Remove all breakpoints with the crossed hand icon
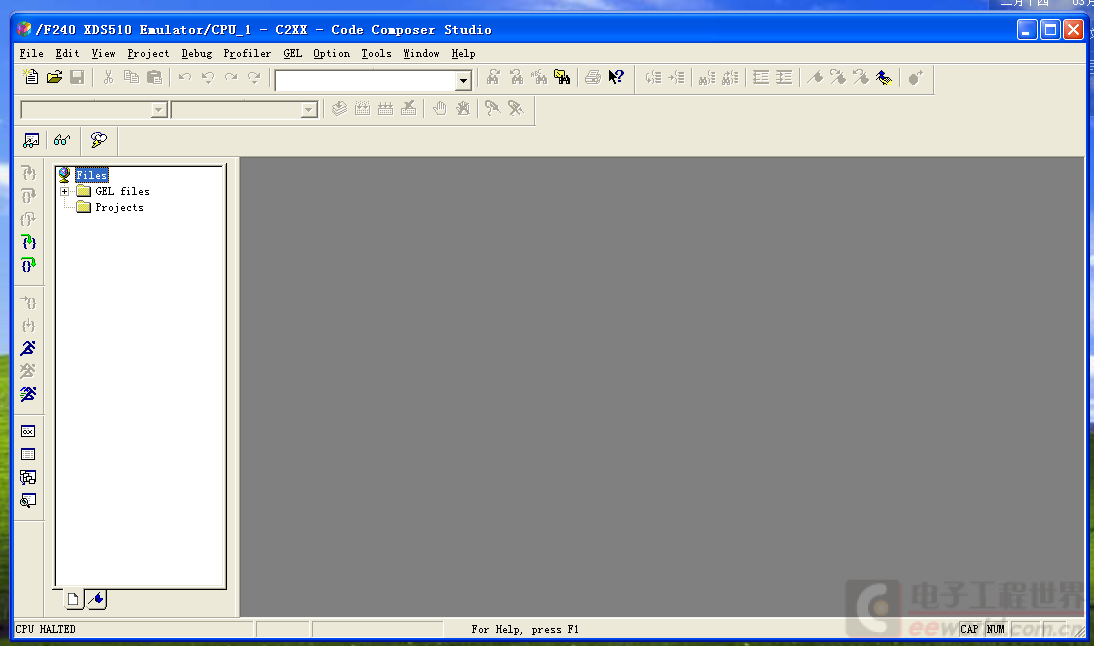Screen dimensions: 1094x646 pos(463,109)
